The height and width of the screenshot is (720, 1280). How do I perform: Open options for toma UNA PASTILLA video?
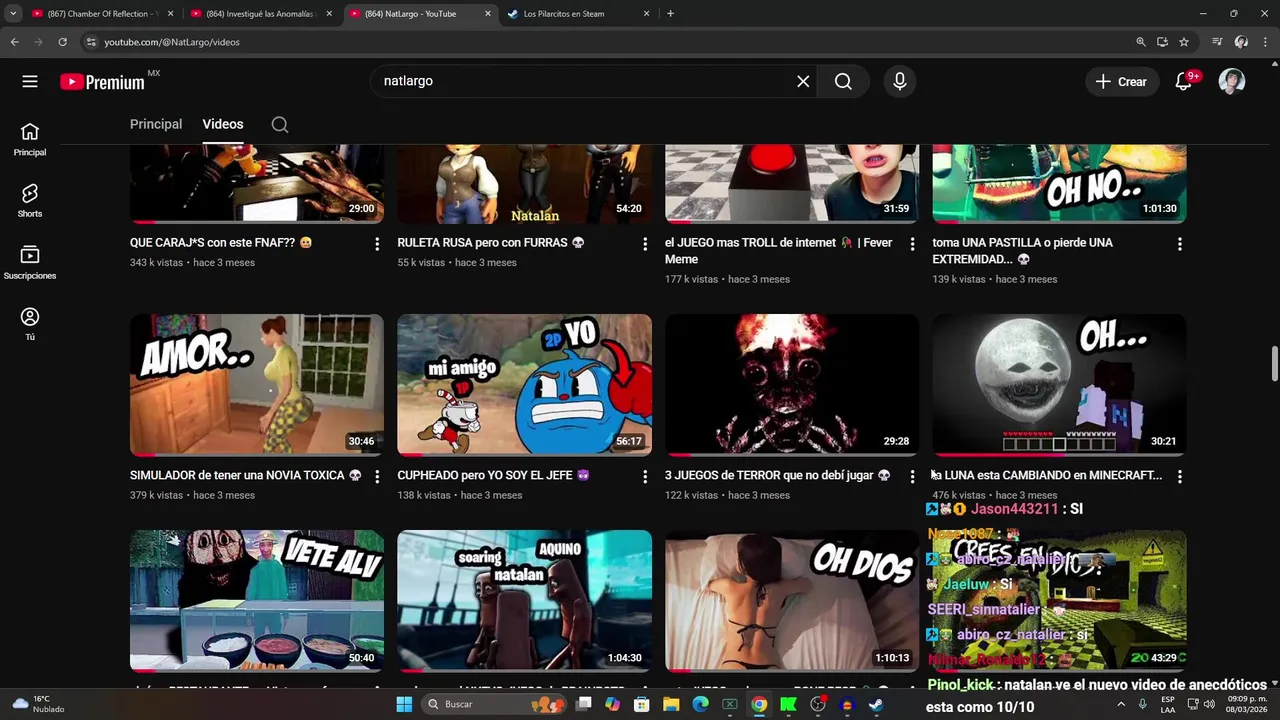[1180, 244]
